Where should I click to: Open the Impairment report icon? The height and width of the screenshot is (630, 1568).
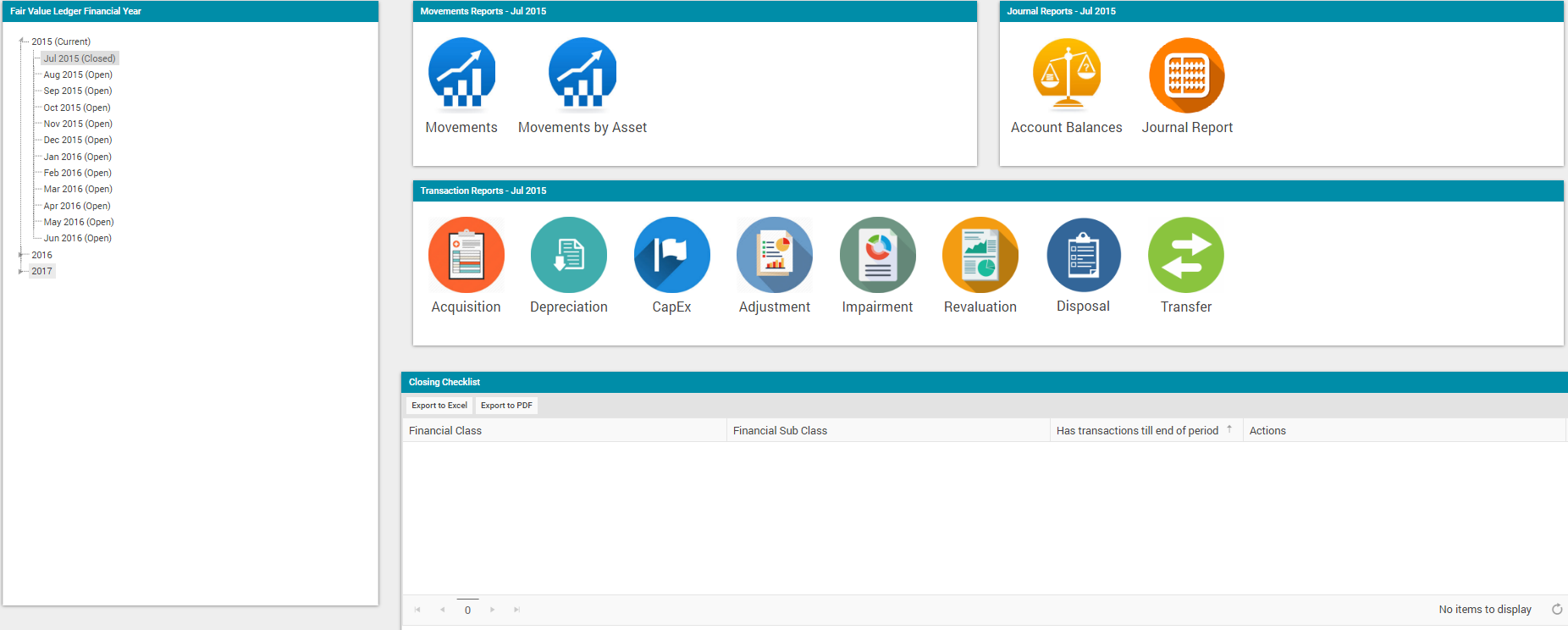(878, 255)
